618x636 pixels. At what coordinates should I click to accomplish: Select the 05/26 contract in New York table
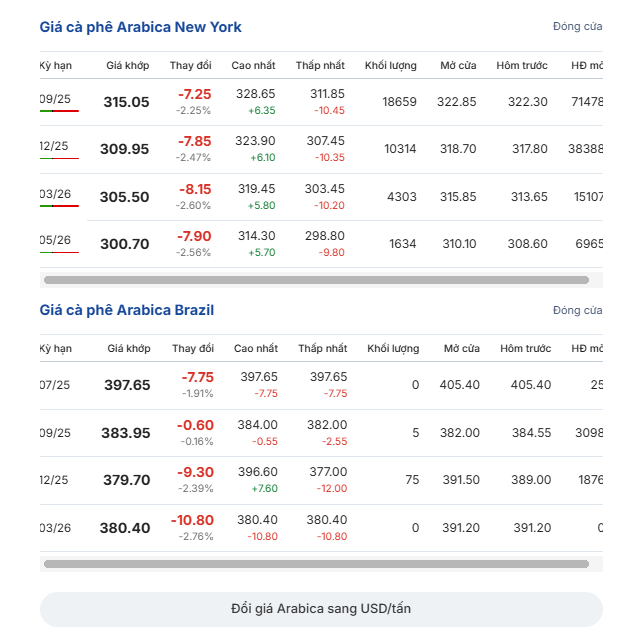(55, 240)
